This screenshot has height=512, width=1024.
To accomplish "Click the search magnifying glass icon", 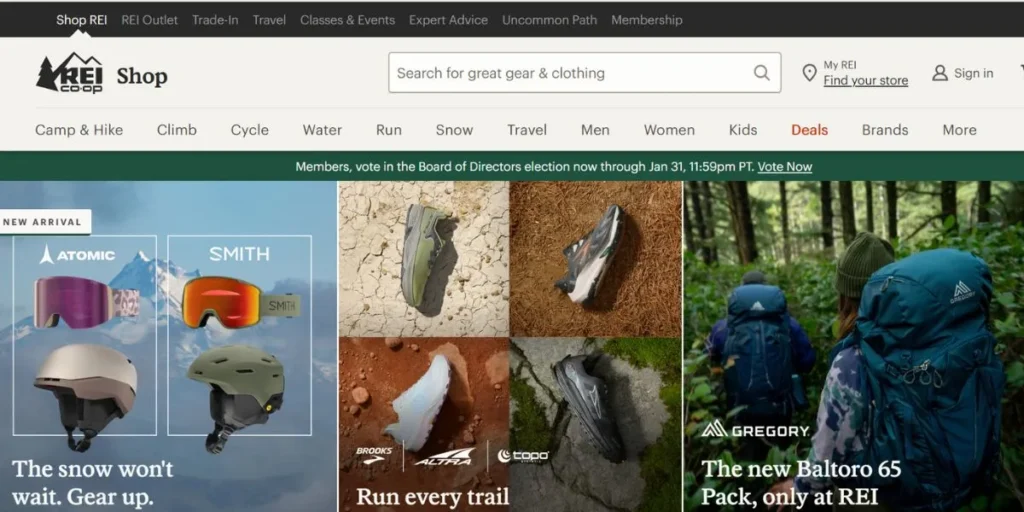I will pos(762,73).
